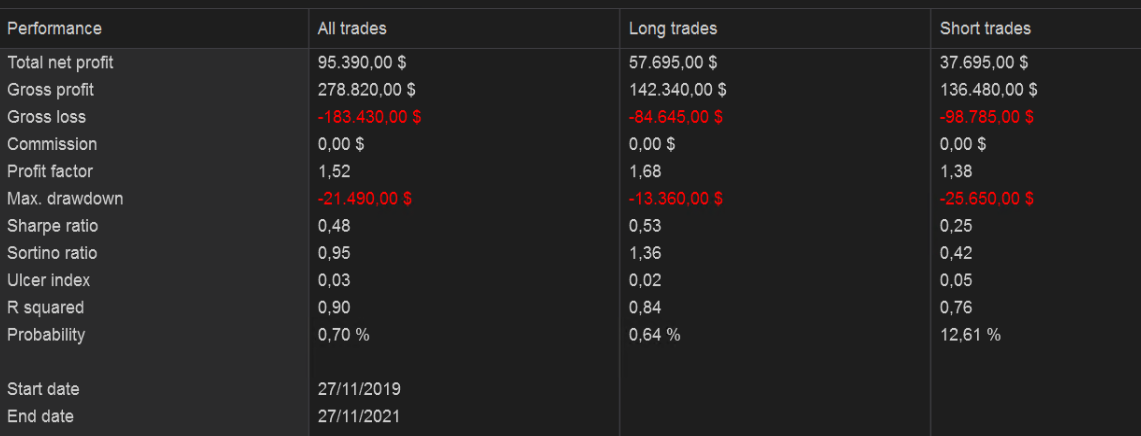Select Long trades Sortino ratio value 1,36
The height and width of the screenshot is (436, 1141).
coord(645,253)
